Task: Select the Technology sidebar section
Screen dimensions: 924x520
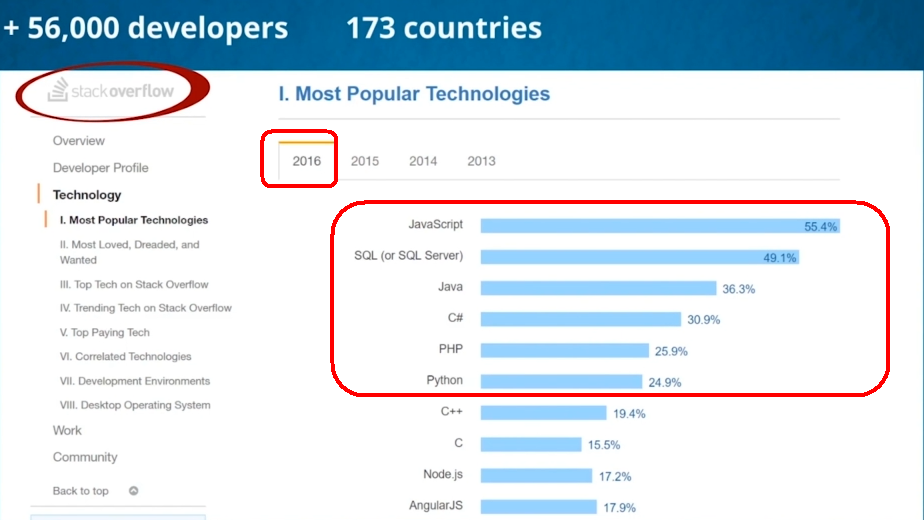Action: 87,195
